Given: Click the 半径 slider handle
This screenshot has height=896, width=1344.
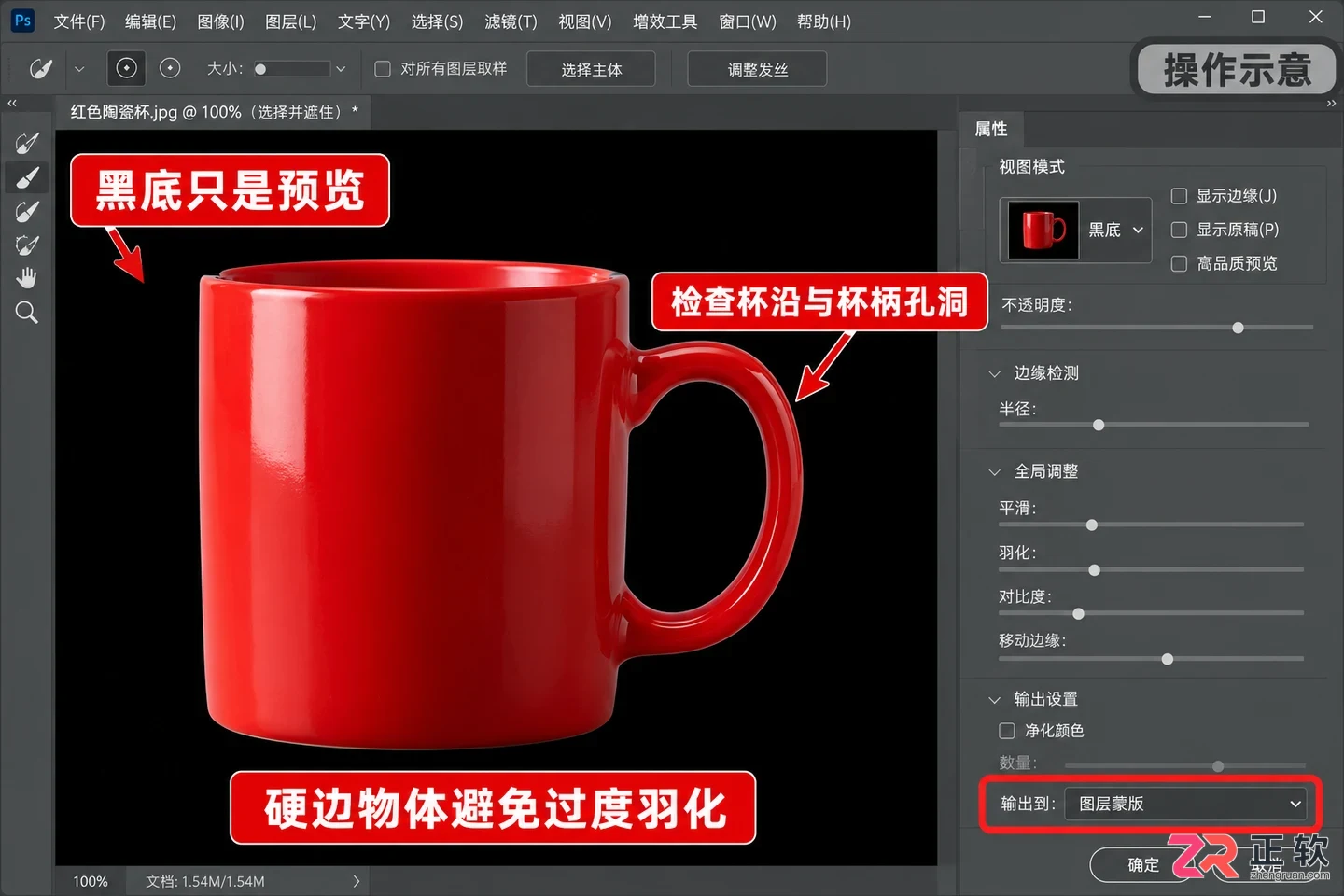Looking at the screenshot, I should (x=1099, y=425).
